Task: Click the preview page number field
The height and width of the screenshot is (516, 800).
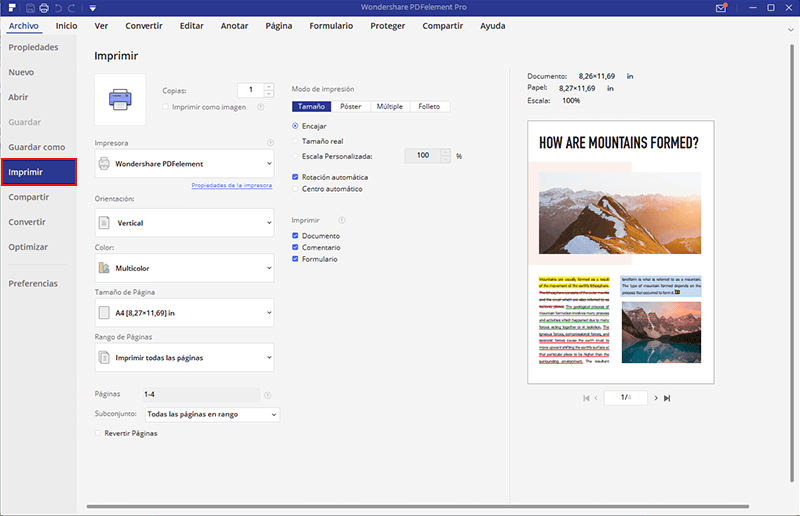Action: pos(626,398)
